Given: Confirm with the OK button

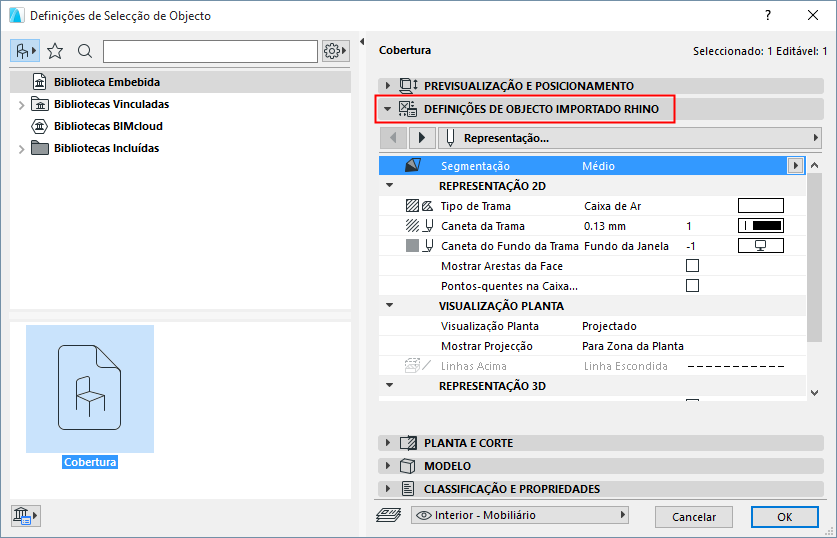Looking at the screenshot, I should (784, 517).
